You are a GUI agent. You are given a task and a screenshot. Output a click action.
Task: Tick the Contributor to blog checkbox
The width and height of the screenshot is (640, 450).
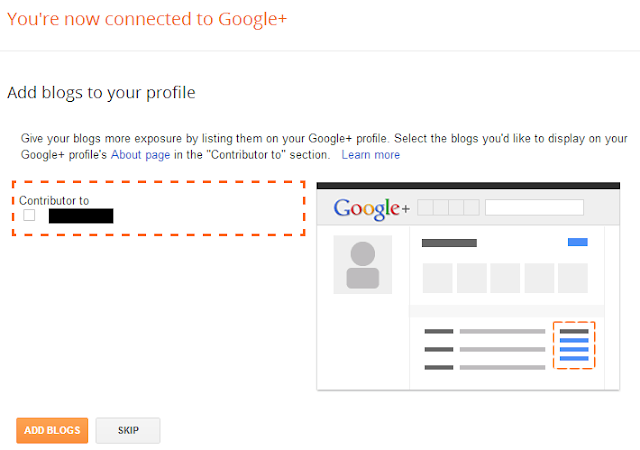29,215
